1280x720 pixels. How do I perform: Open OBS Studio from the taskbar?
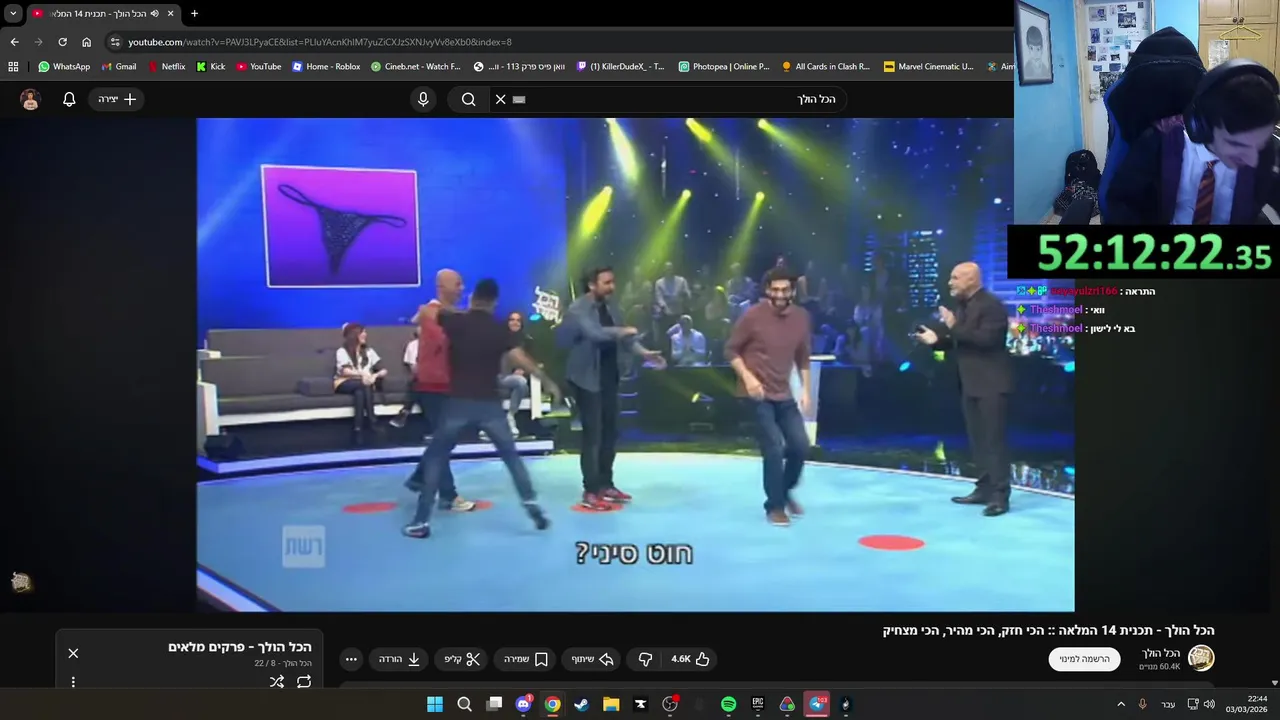click(x=670, y=704)
